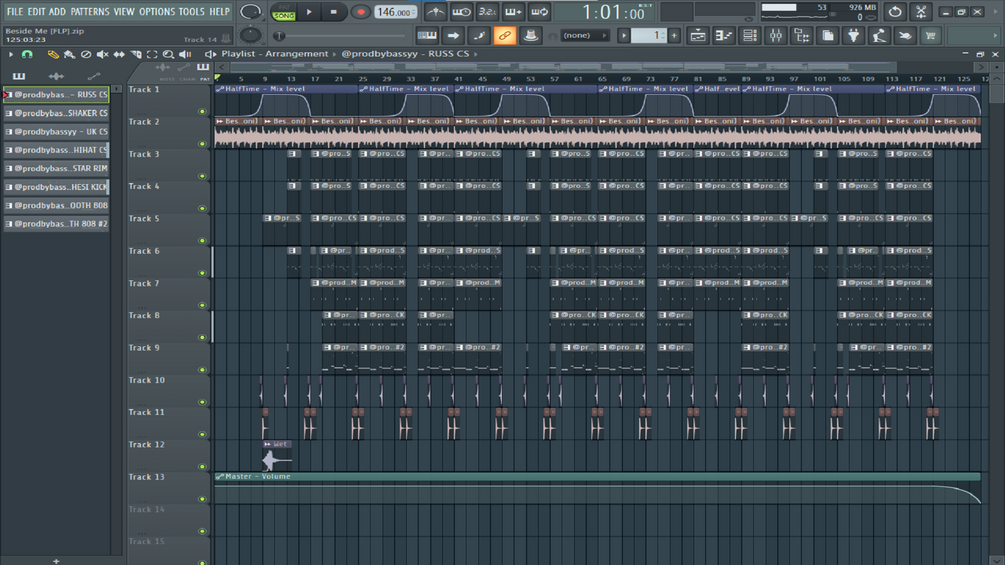The image size is (1005, 565).
Task: Start playback with the play button
Action: click(x=309, y=12)
